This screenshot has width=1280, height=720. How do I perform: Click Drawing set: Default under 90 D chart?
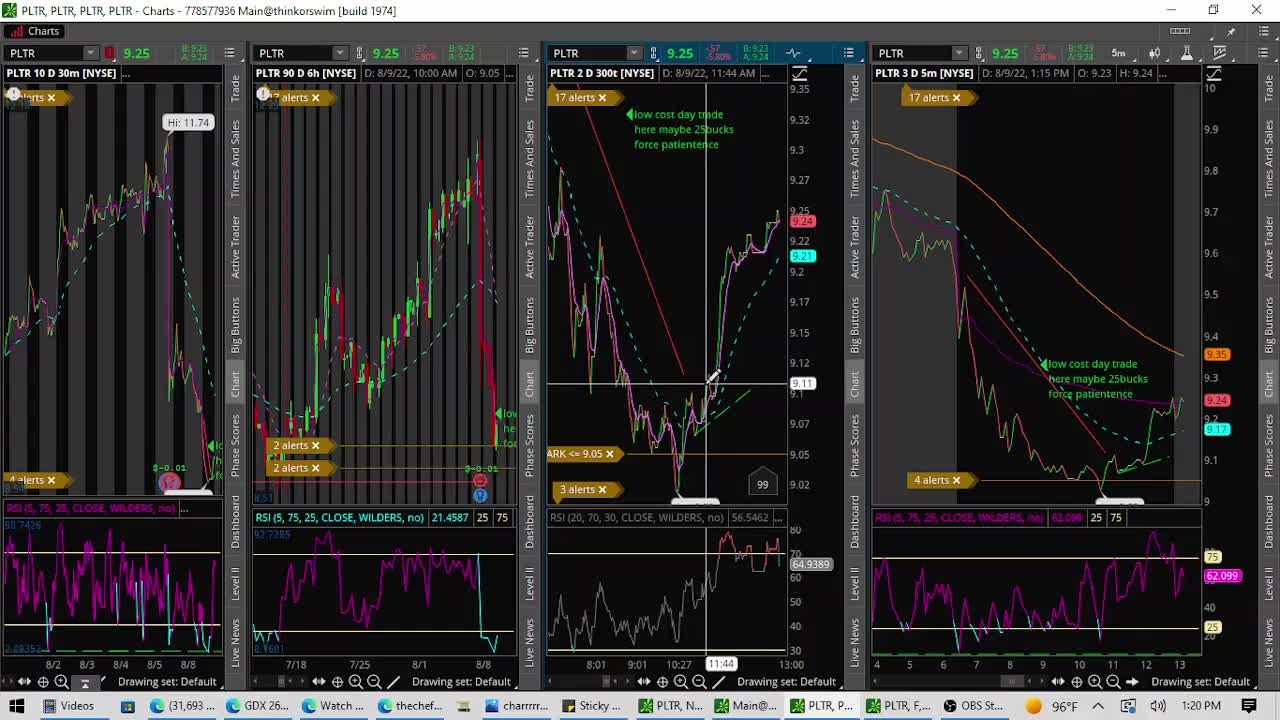pyautogui.click(x=461, y=682)
